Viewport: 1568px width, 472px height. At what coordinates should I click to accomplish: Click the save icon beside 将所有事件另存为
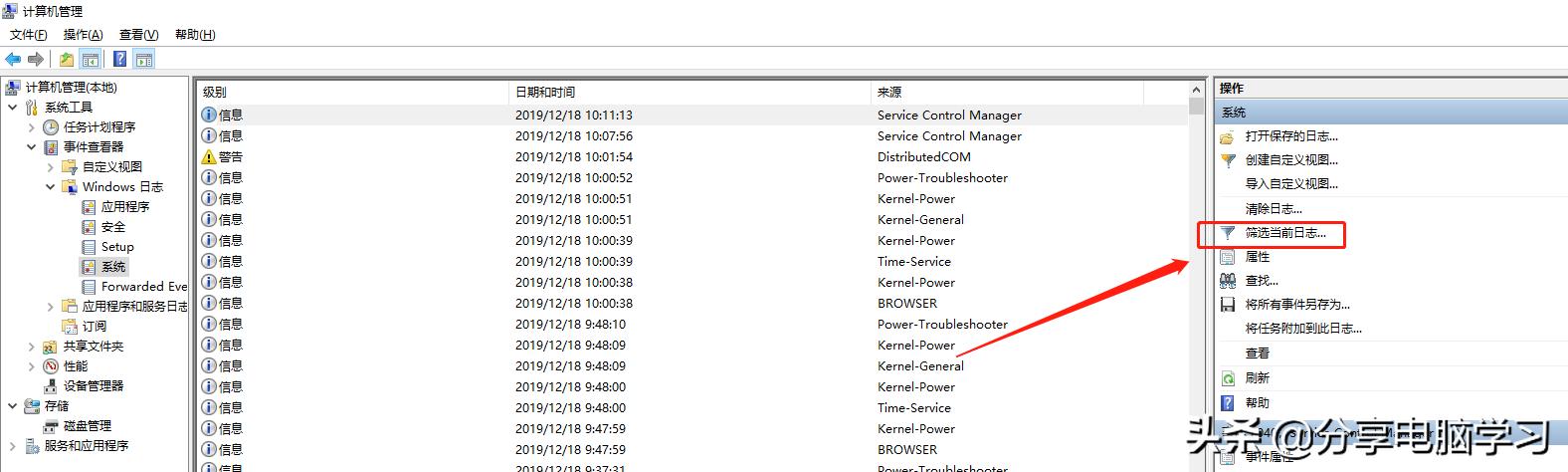coord(1228,305)
